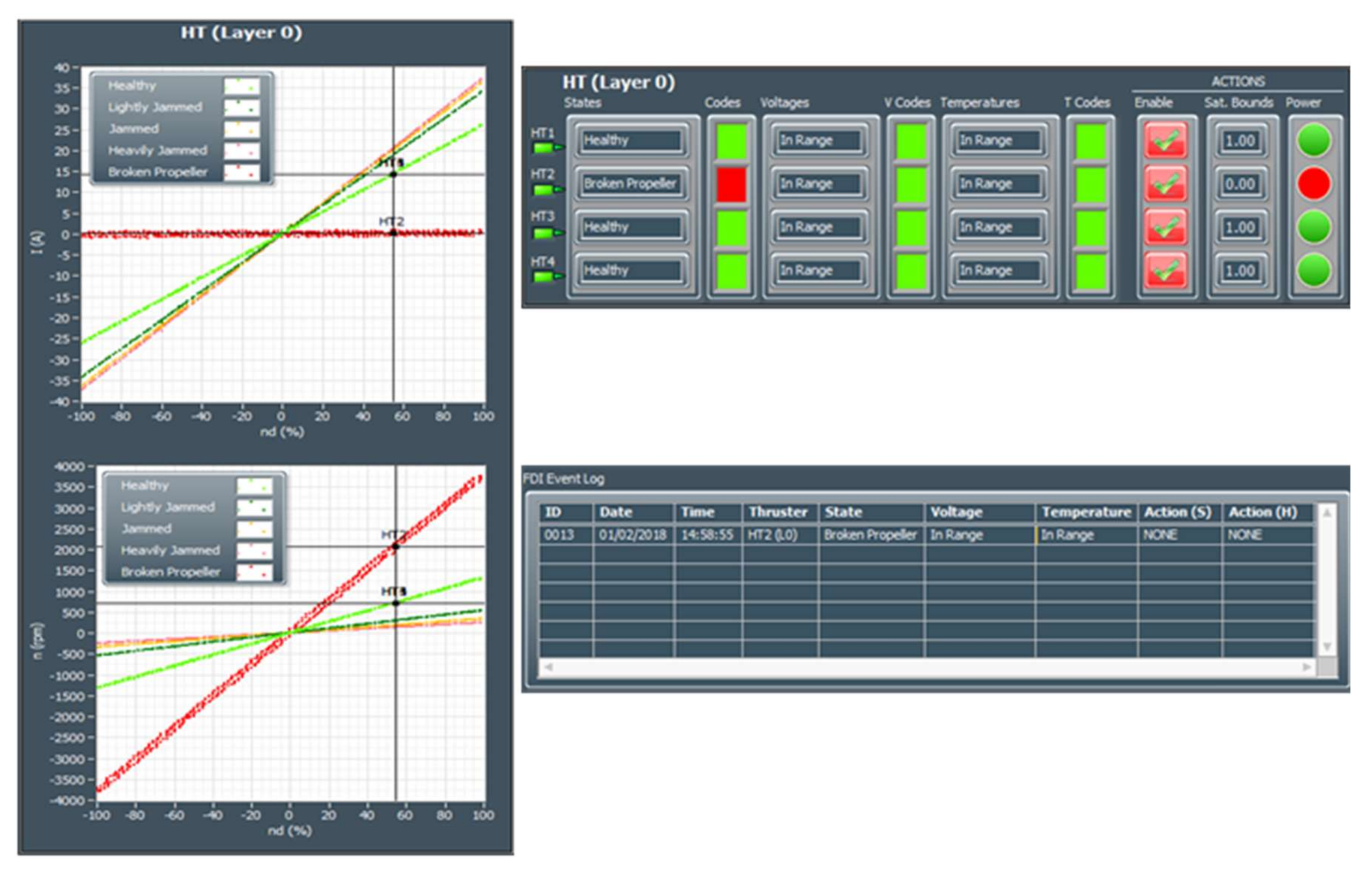Click the HT2 Broken Propeller state field

coord(630,183)
